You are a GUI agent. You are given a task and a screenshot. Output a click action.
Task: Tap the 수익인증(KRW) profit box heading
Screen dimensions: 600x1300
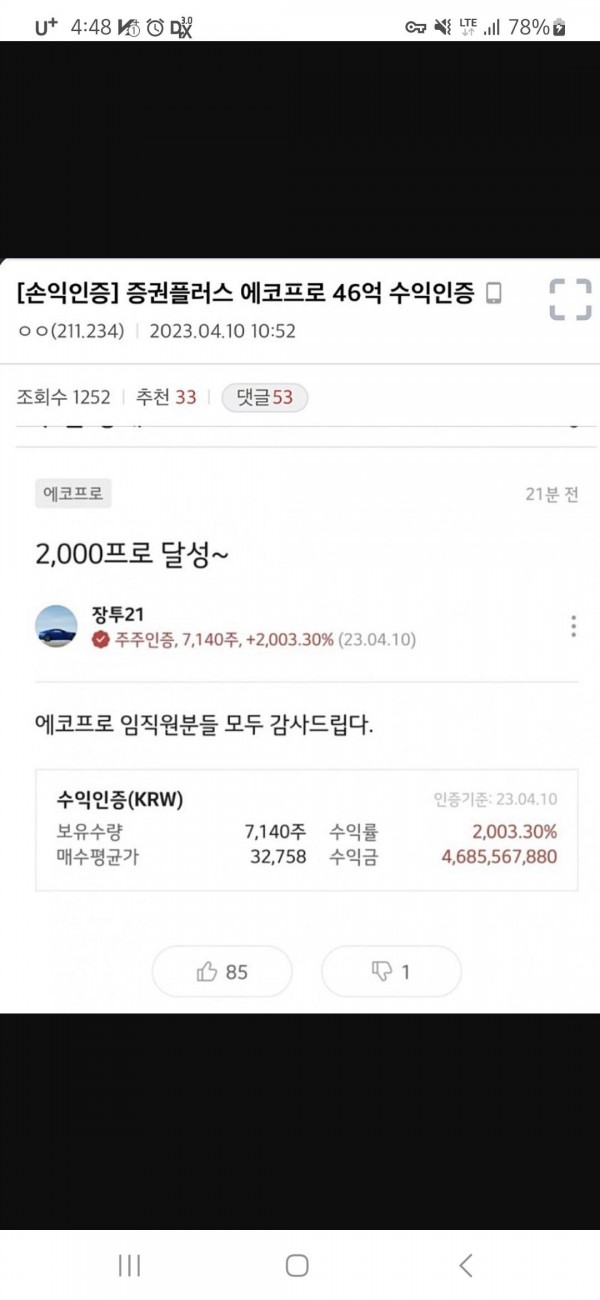[120, 800]
